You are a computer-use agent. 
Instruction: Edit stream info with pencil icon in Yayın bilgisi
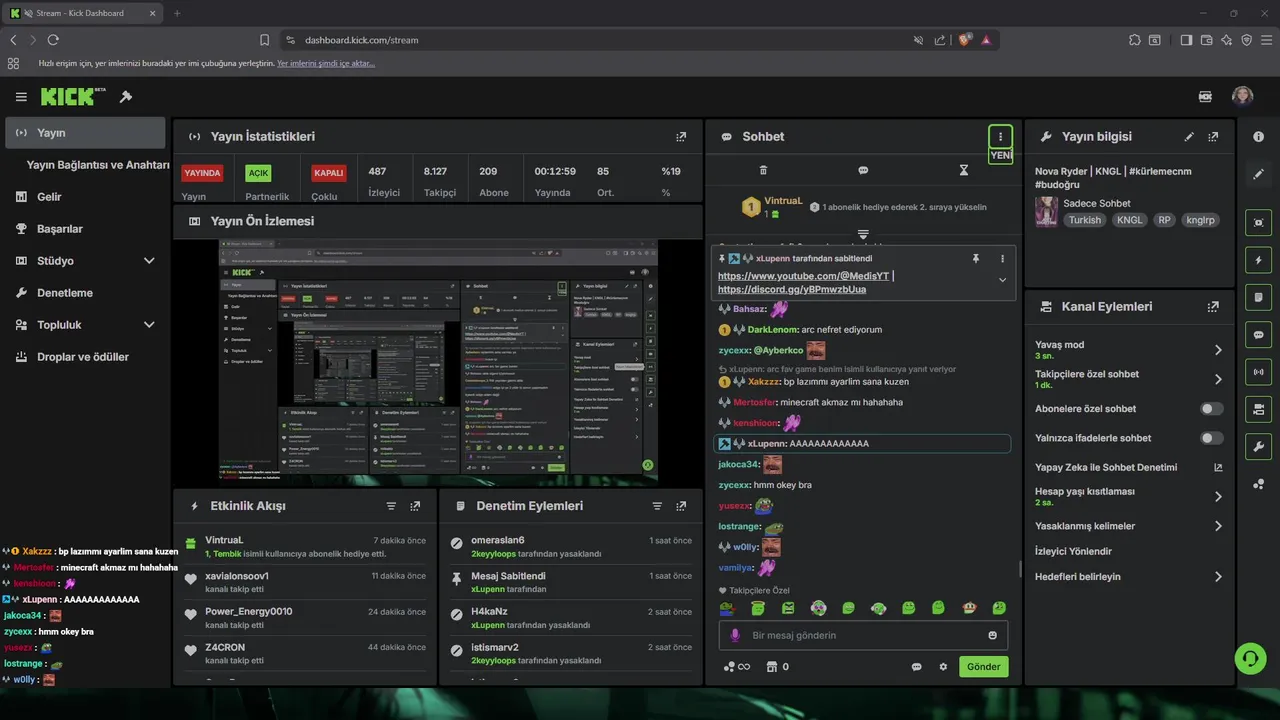point(1189,137)
